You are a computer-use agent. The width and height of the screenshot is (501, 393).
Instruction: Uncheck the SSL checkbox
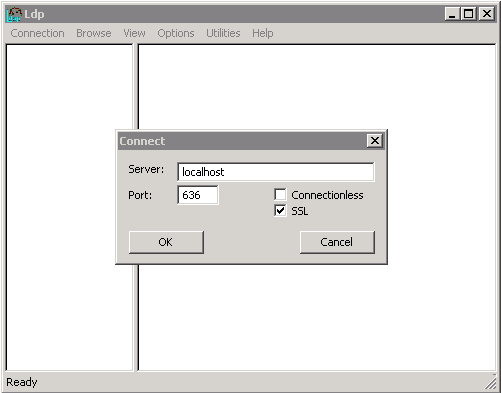click(x=280, y=211)
